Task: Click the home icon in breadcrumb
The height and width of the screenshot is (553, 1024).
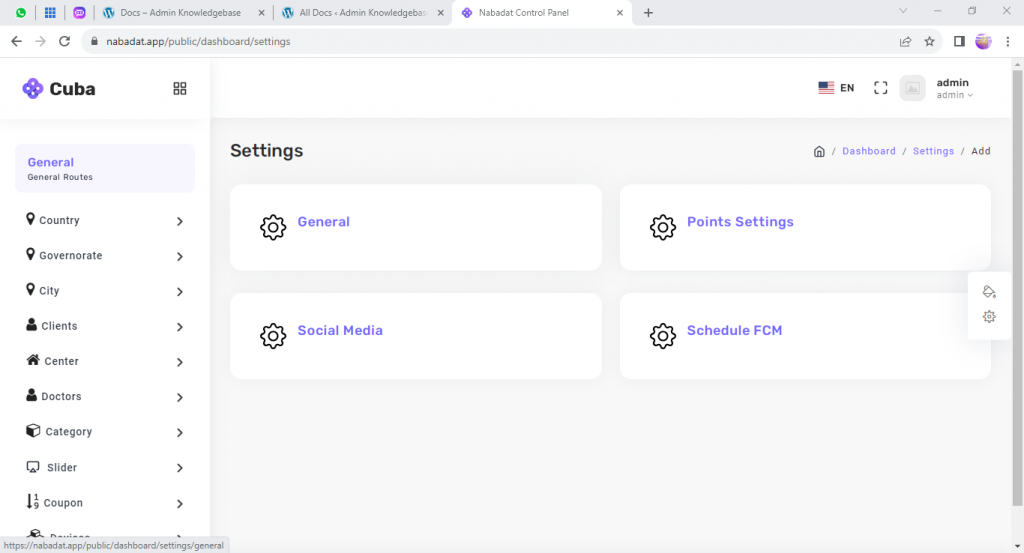Action: (x=819, y=151)
